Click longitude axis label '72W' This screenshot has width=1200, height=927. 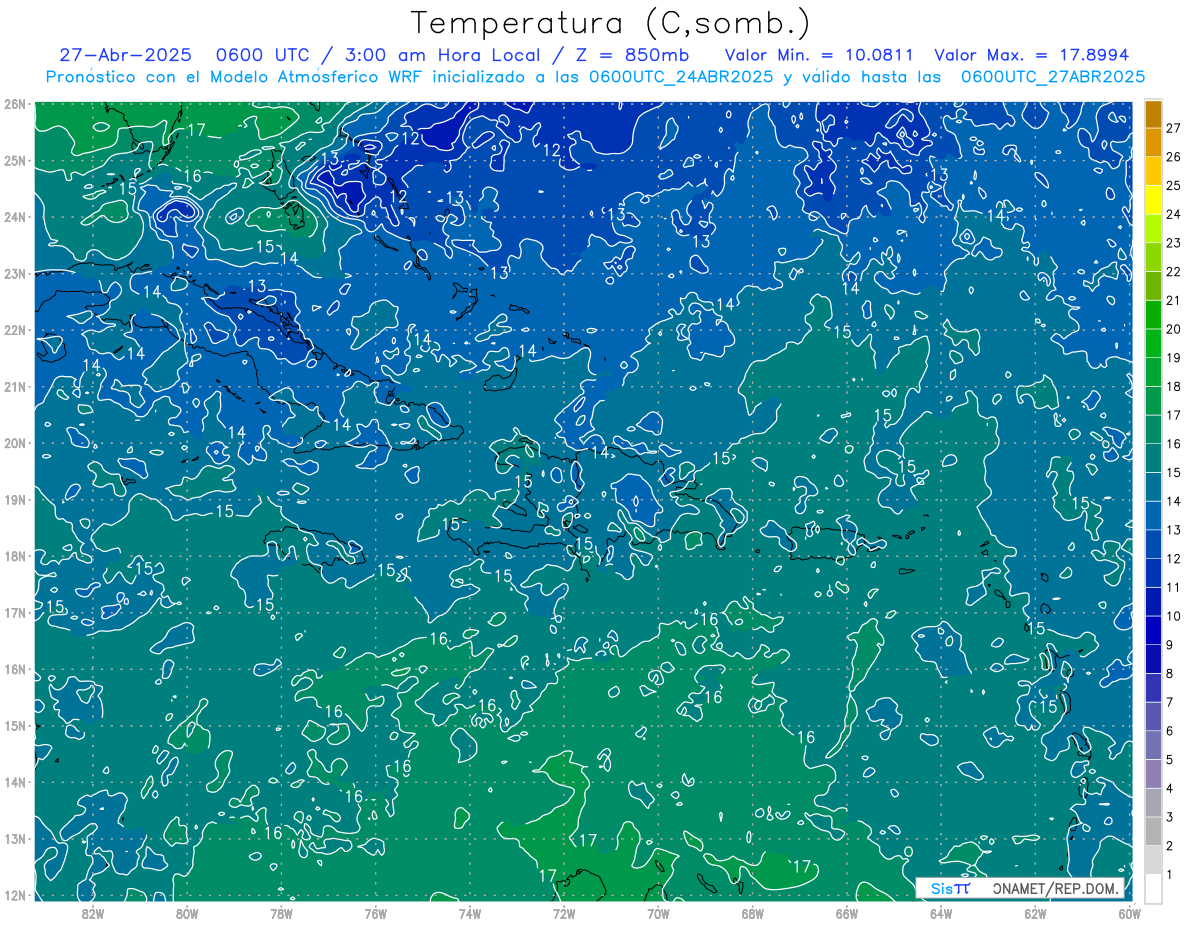coord(564,912)
